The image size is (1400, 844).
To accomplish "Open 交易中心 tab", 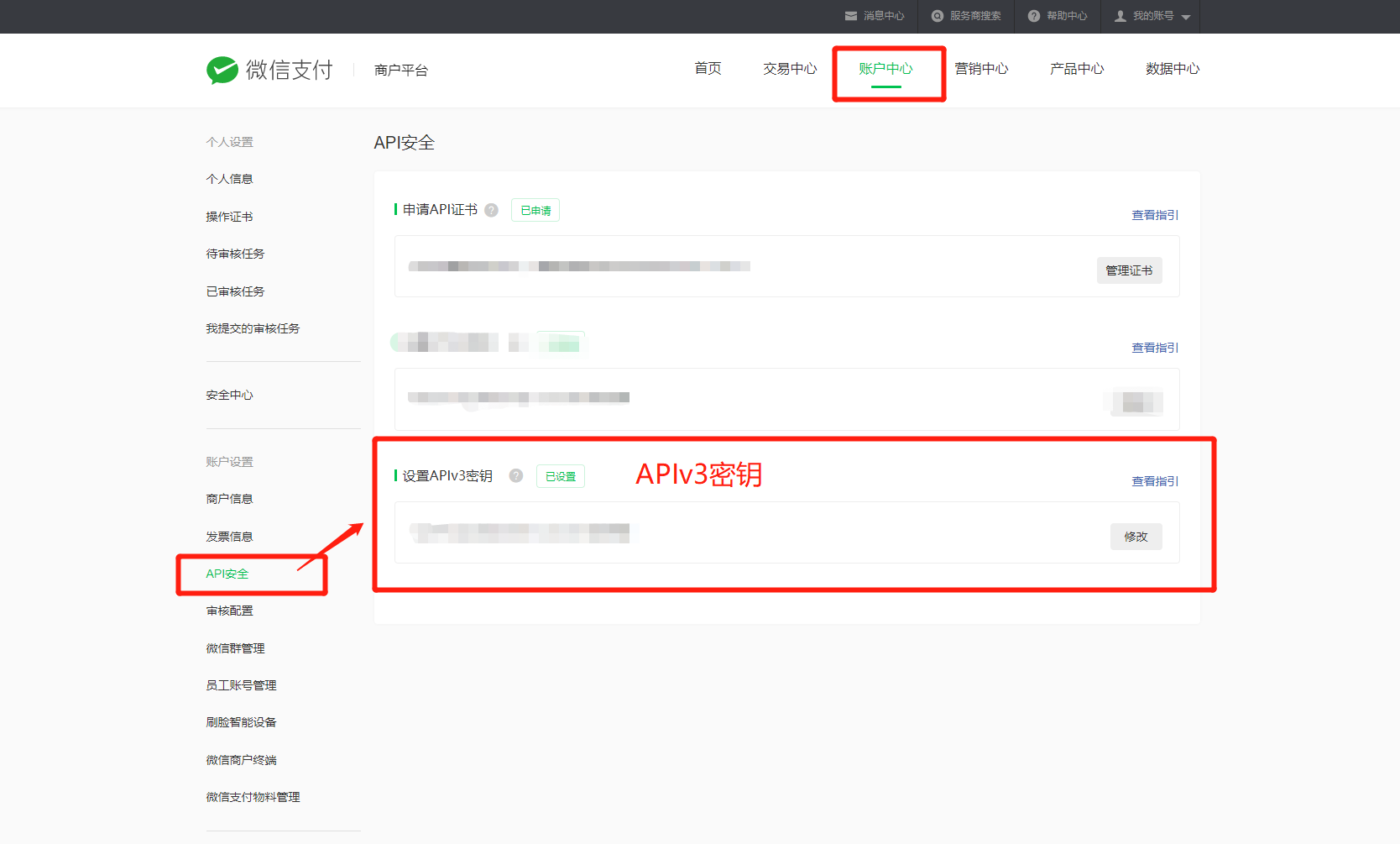I will point(790,69).
